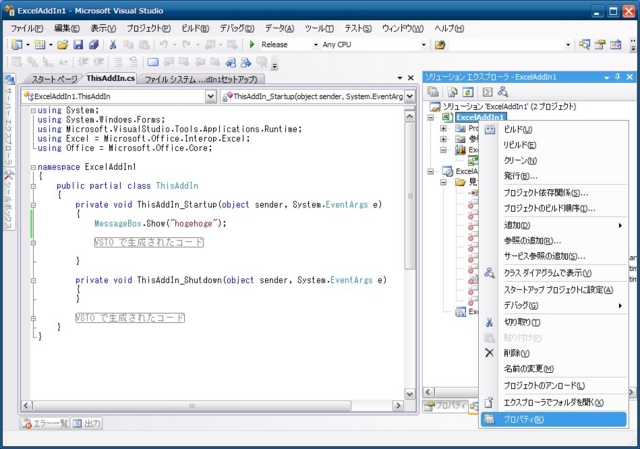The image size is (640, 449).
Task: Save the current file with the floppy icon
Action: pos(78,44)
